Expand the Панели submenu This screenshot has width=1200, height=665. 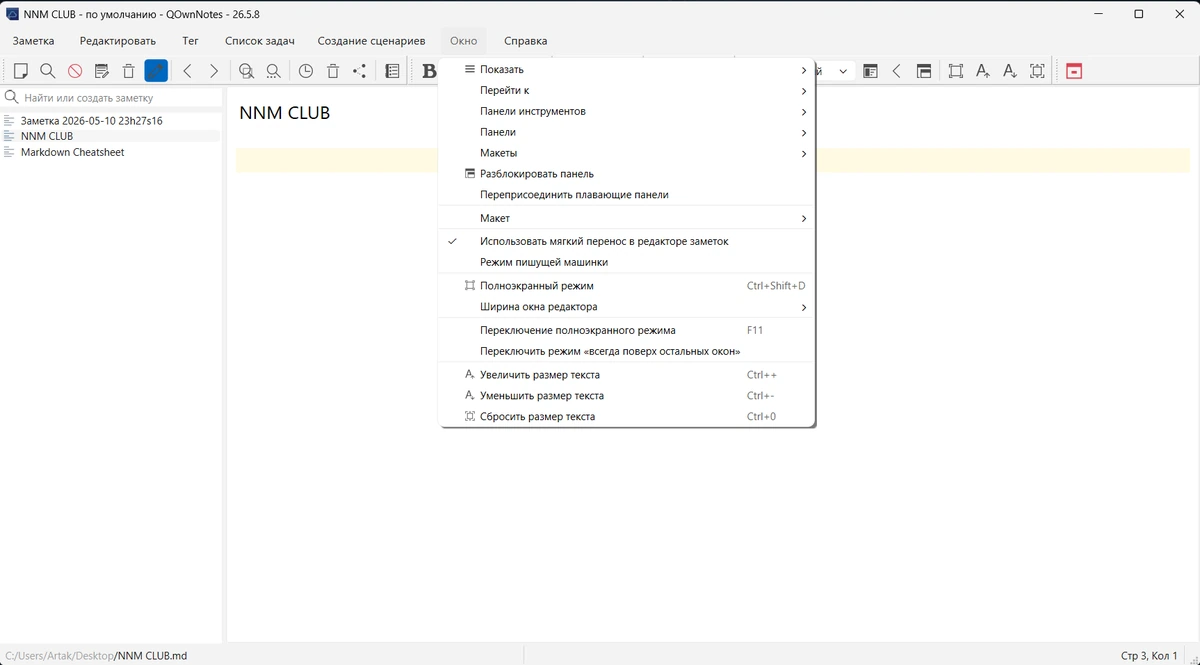[627, 132]
